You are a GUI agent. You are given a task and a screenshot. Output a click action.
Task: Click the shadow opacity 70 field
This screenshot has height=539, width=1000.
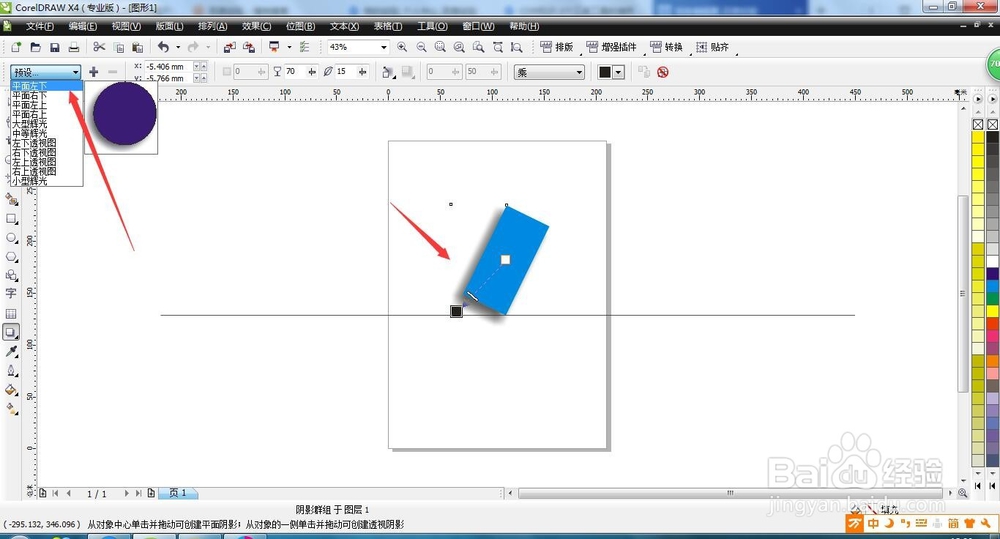(295, 72)
